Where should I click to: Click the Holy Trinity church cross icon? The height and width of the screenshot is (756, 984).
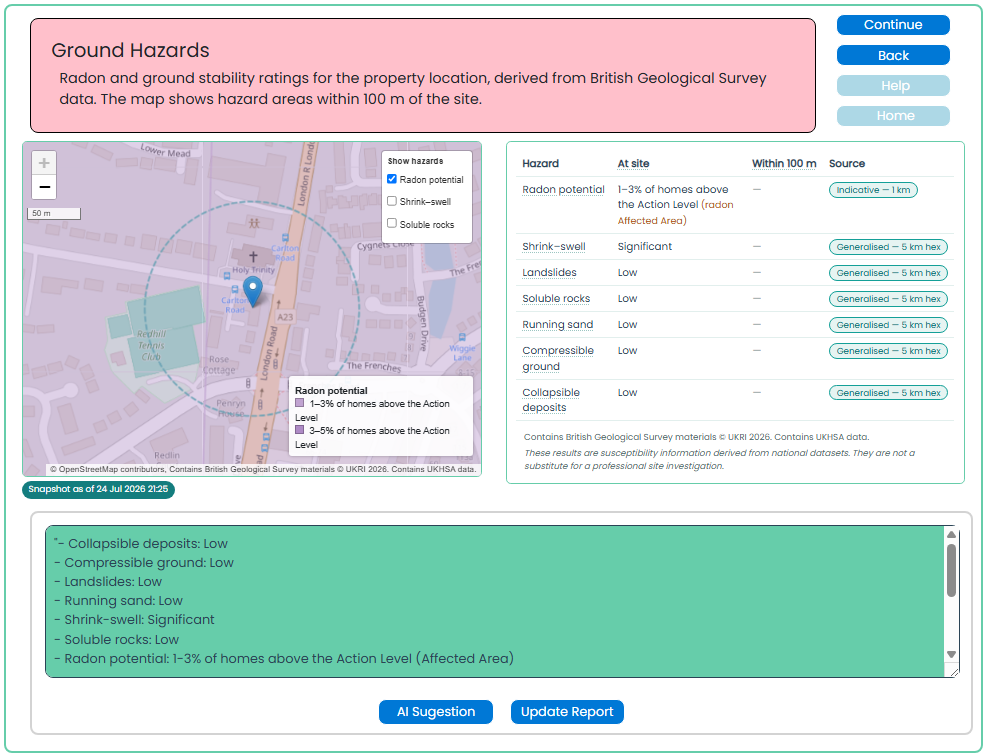(253, 256)
